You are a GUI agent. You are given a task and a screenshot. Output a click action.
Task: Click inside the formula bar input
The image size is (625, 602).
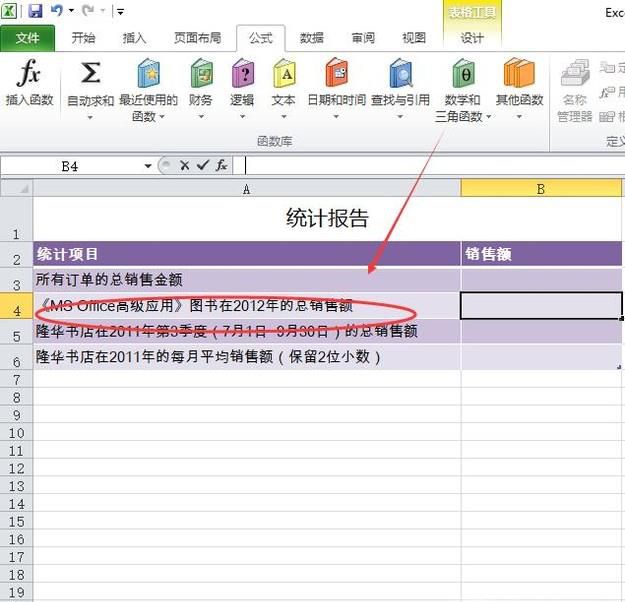[430, 165]
